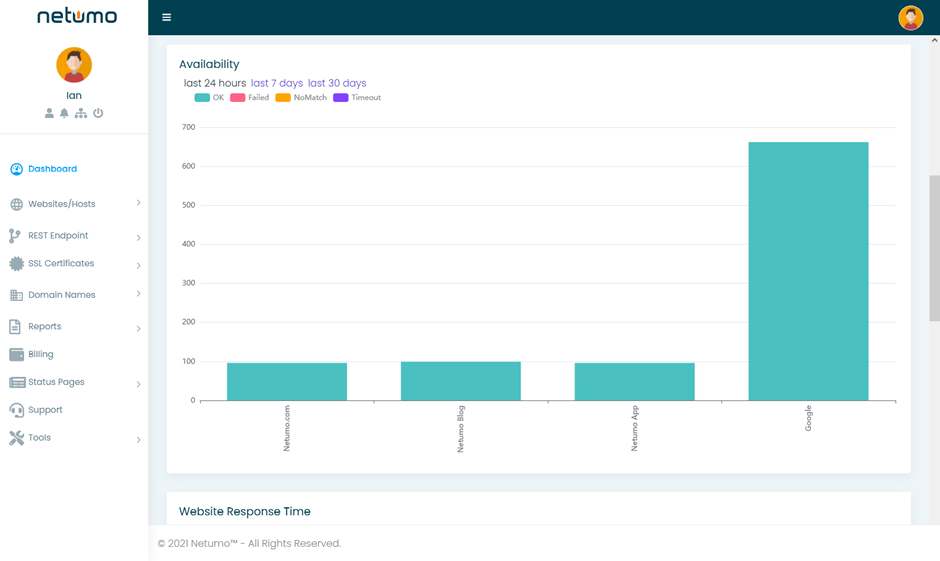The width and height of the screenshot is (940, 561).
Task: Click the Google axis label
Action: (808, 418)
